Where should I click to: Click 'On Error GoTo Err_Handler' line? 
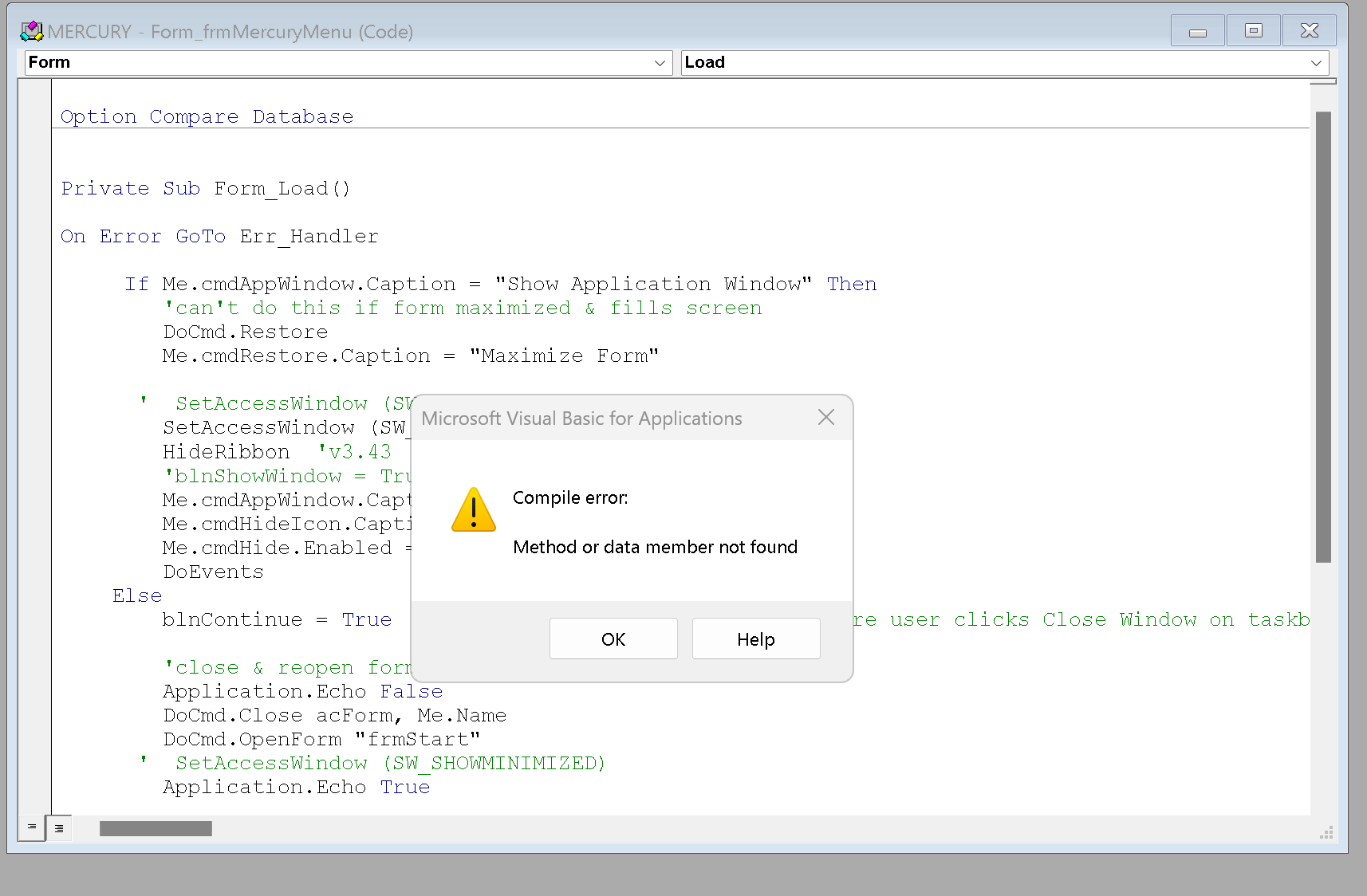(219, 236)
